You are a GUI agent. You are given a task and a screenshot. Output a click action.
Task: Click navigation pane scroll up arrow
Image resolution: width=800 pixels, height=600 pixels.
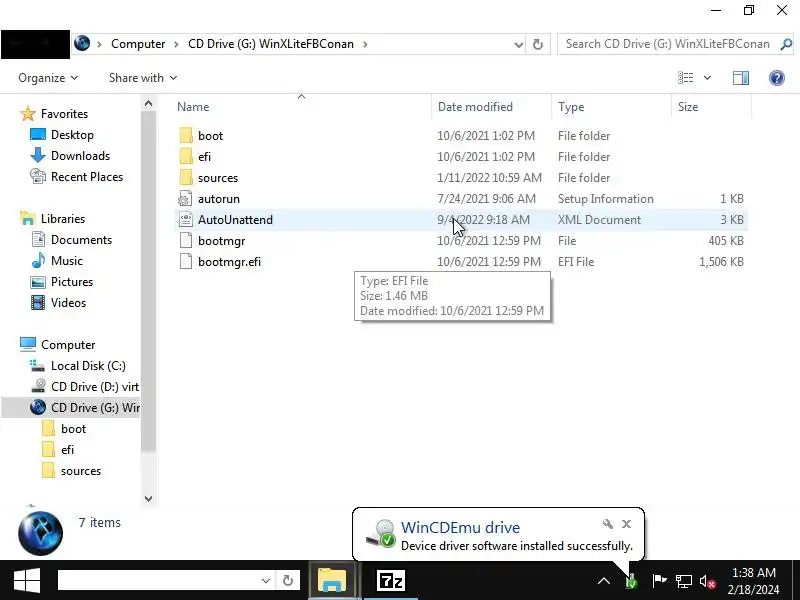pos(148,104)
